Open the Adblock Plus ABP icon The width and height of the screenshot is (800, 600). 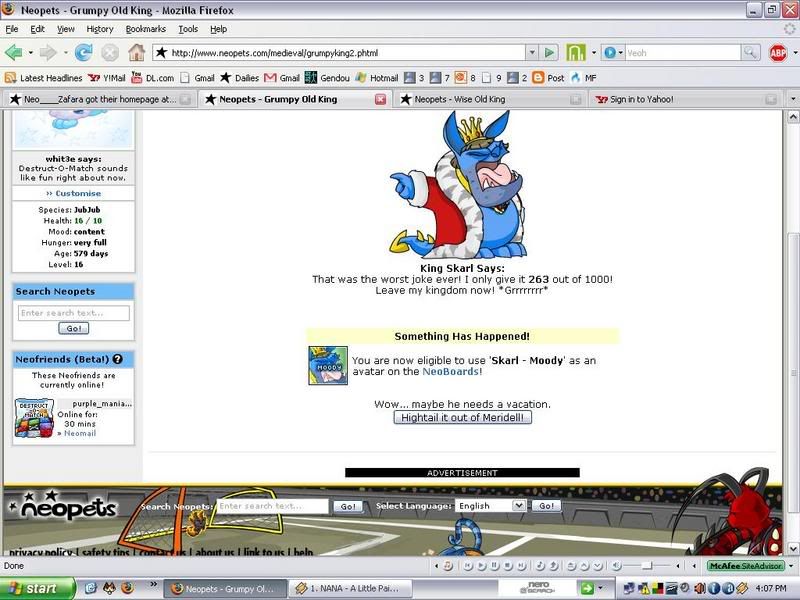(x=778, y=53)
